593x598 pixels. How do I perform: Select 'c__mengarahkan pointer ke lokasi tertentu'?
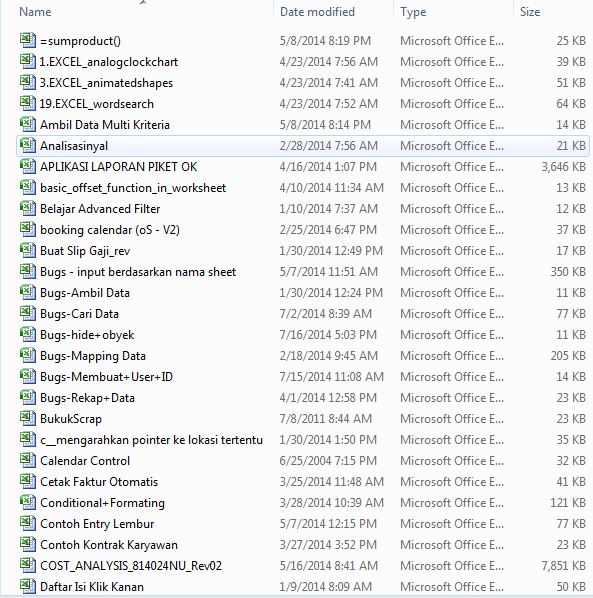151,440
